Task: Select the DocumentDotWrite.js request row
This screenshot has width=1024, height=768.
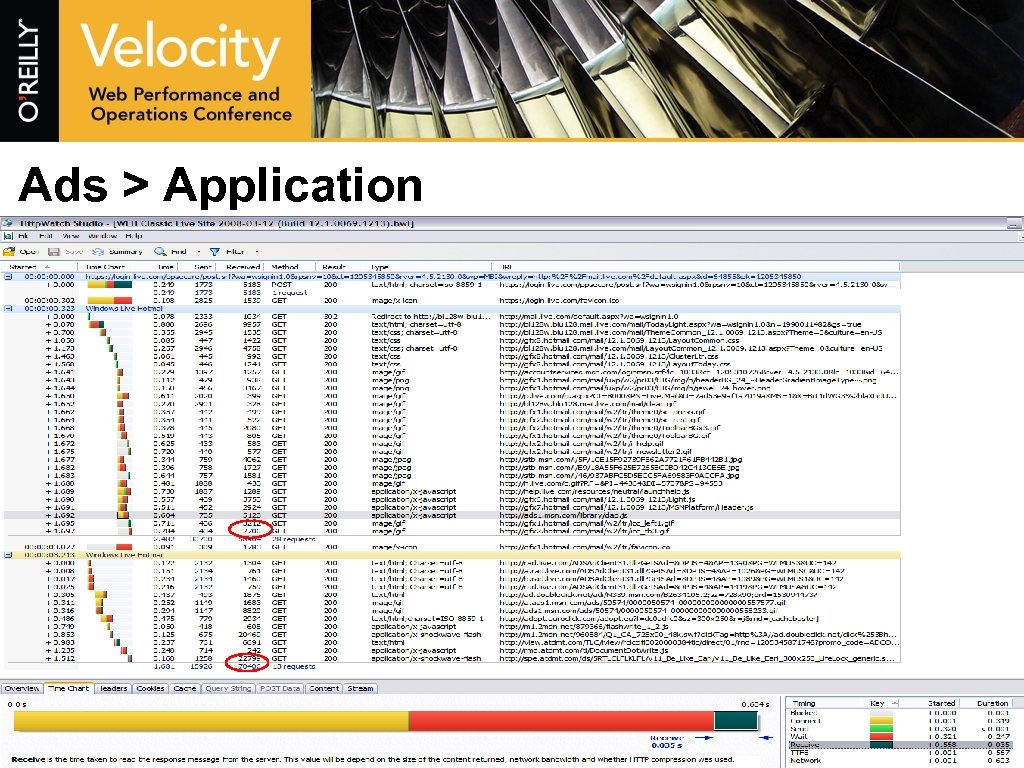Action: coord(452,650)
